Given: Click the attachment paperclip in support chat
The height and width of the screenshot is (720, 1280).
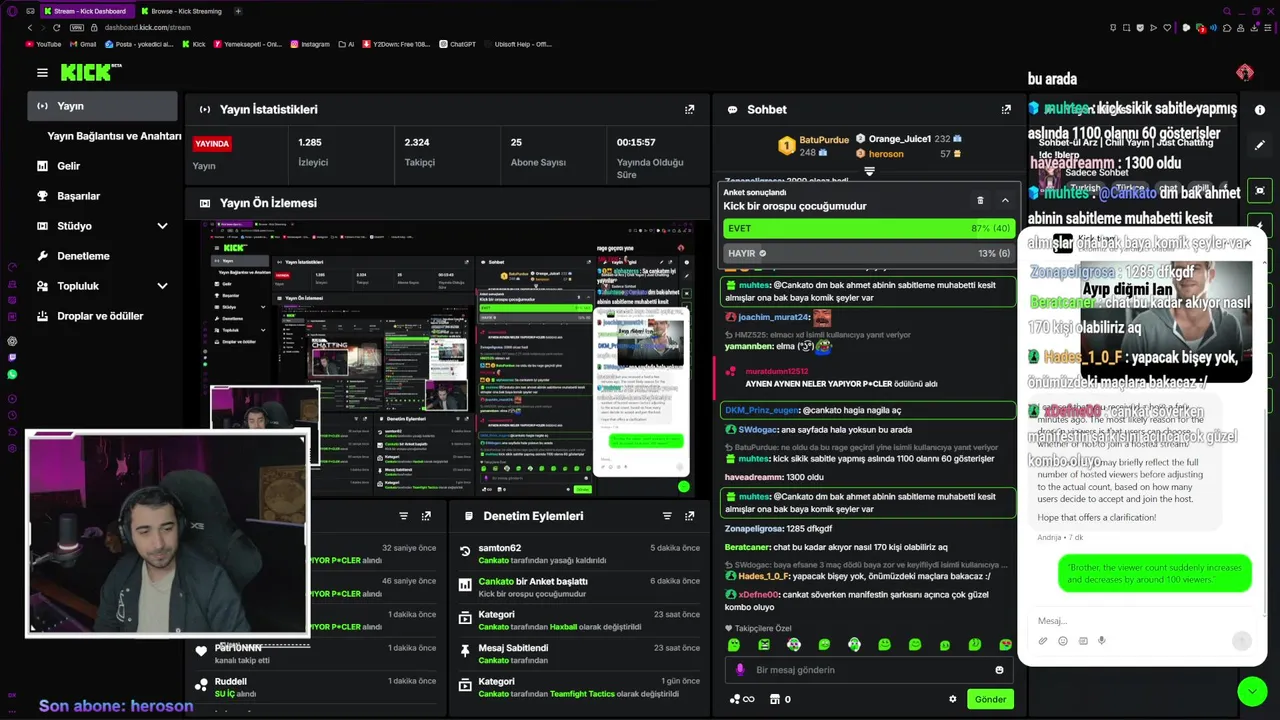Looking at the screenshot, I should point(1042,641).
